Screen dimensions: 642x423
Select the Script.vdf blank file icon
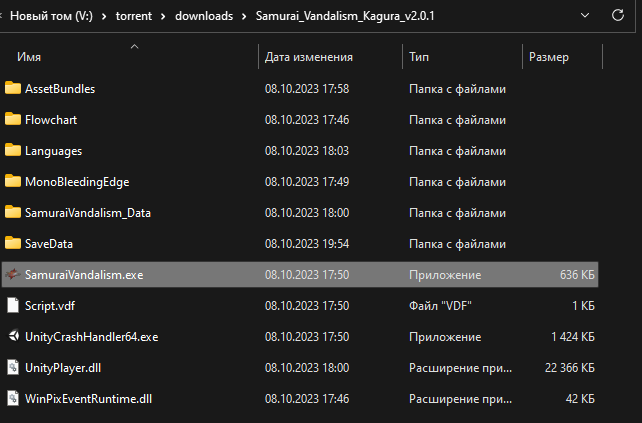point(13,305)
